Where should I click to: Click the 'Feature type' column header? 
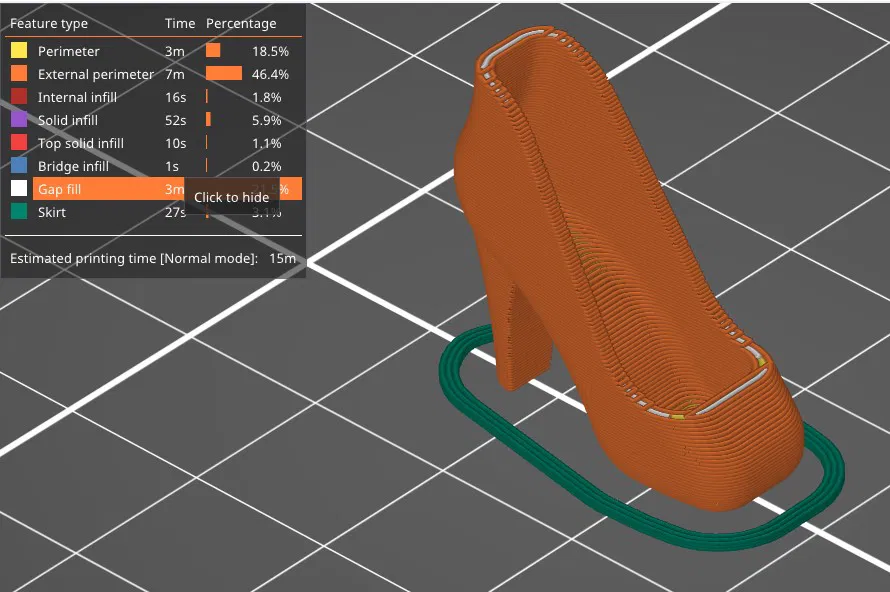point(49,24)
